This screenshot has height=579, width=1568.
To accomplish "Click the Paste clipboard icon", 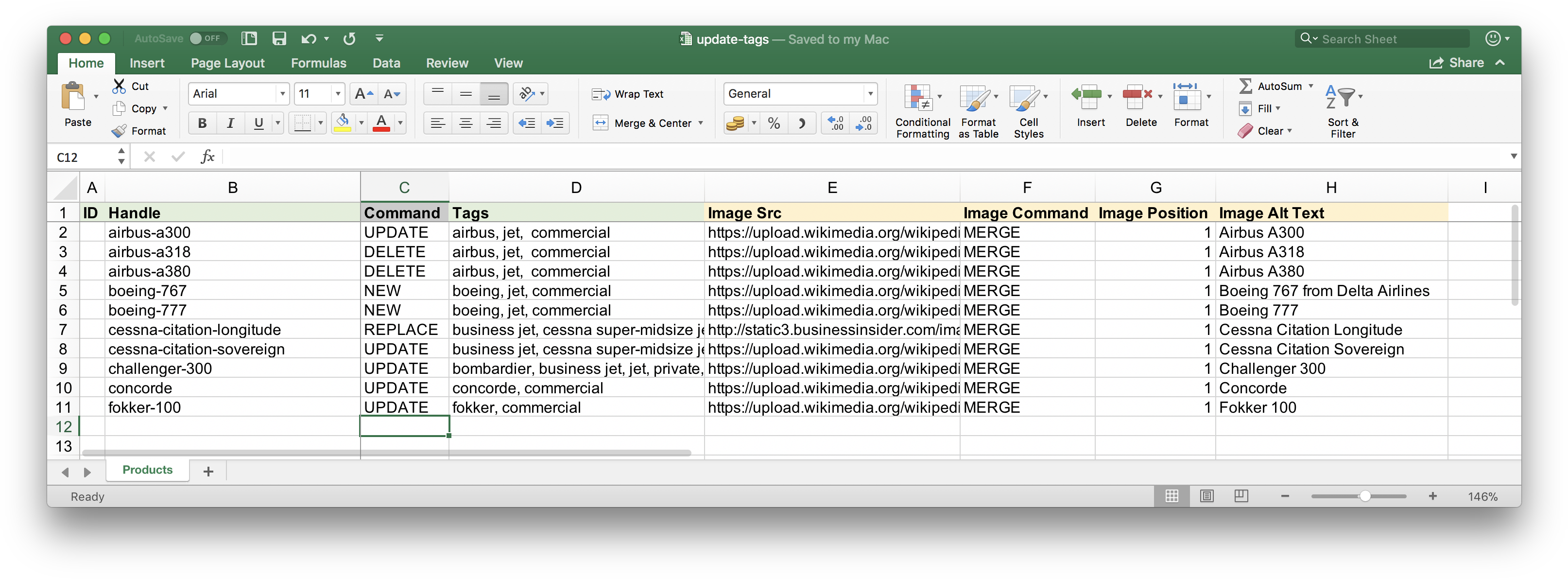I will tap(73, 96).
